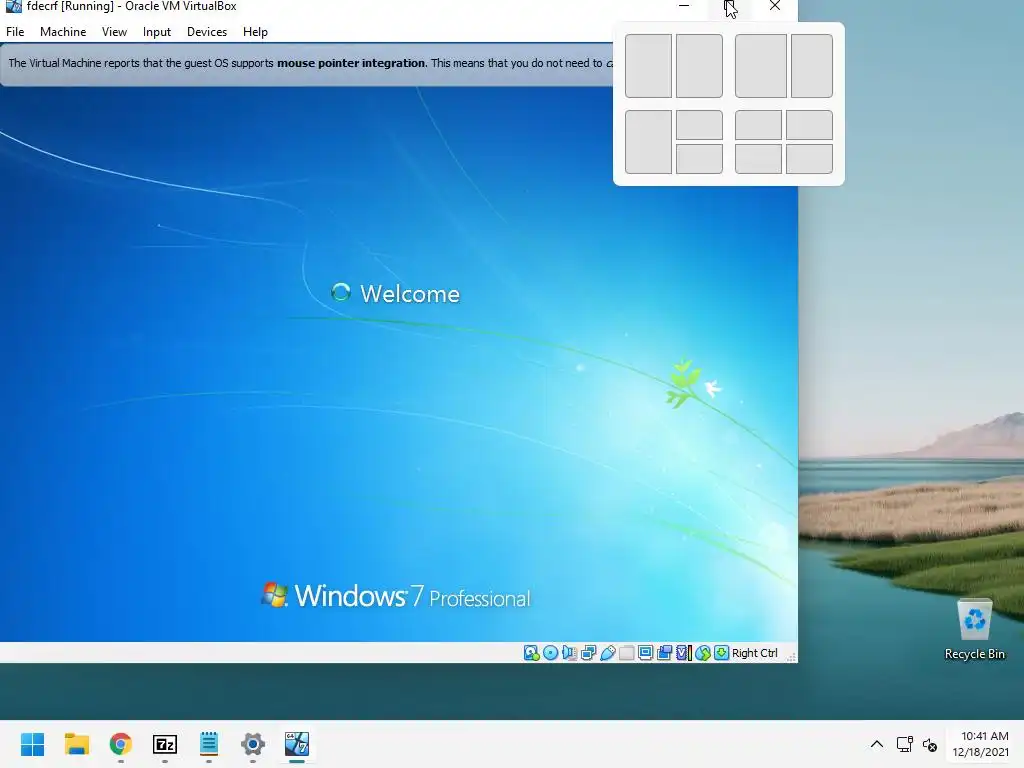Expand the hidden system tray icons chevron

click(x=877, y=744)
